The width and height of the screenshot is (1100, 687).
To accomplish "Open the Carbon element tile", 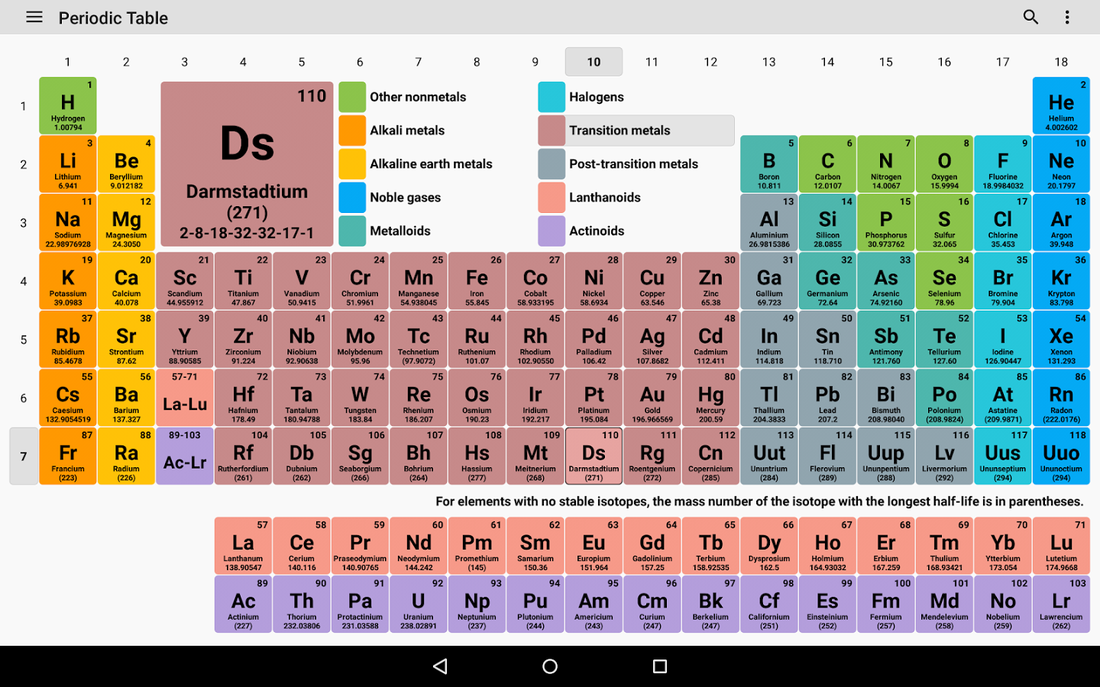I will [x=827, y=164].
